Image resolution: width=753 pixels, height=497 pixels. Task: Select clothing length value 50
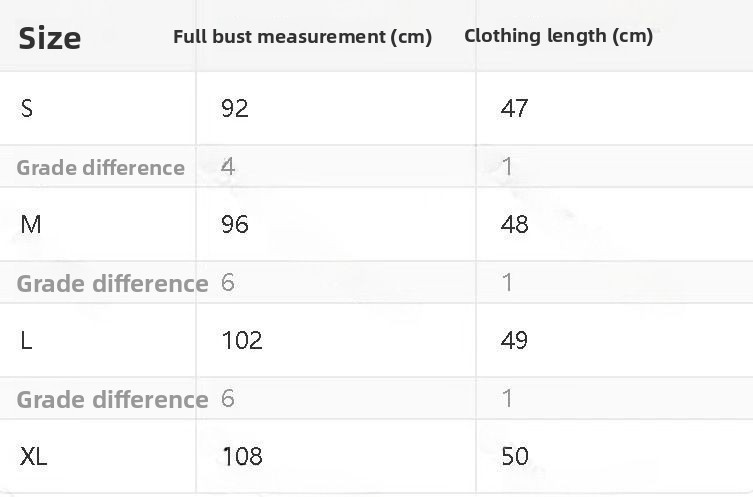pyautogui.click(x=514, y=457)
